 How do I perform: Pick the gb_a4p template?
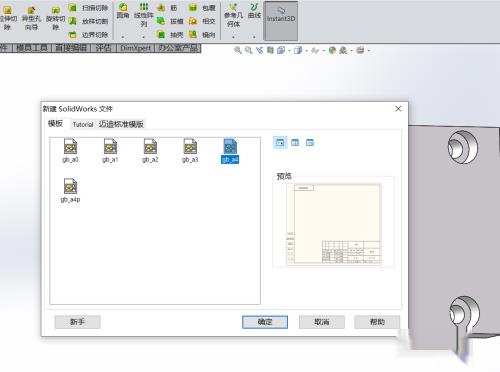[70, 190]
